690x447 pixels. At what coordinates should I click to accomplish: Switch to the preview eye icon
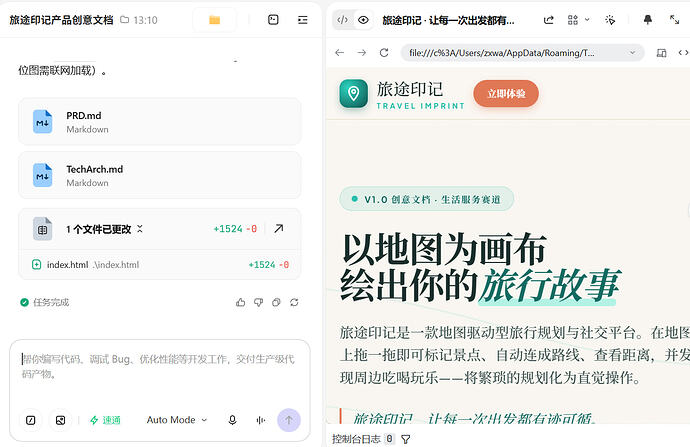tap(363, 20)
